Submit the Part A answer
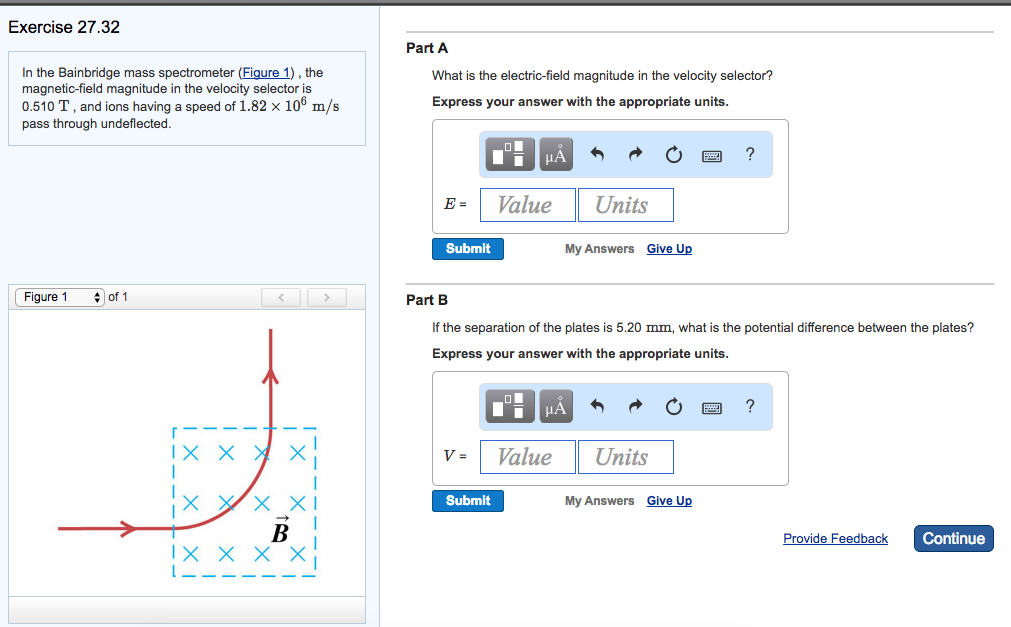This screenshot has height=627, width=1011. point(467,248)
